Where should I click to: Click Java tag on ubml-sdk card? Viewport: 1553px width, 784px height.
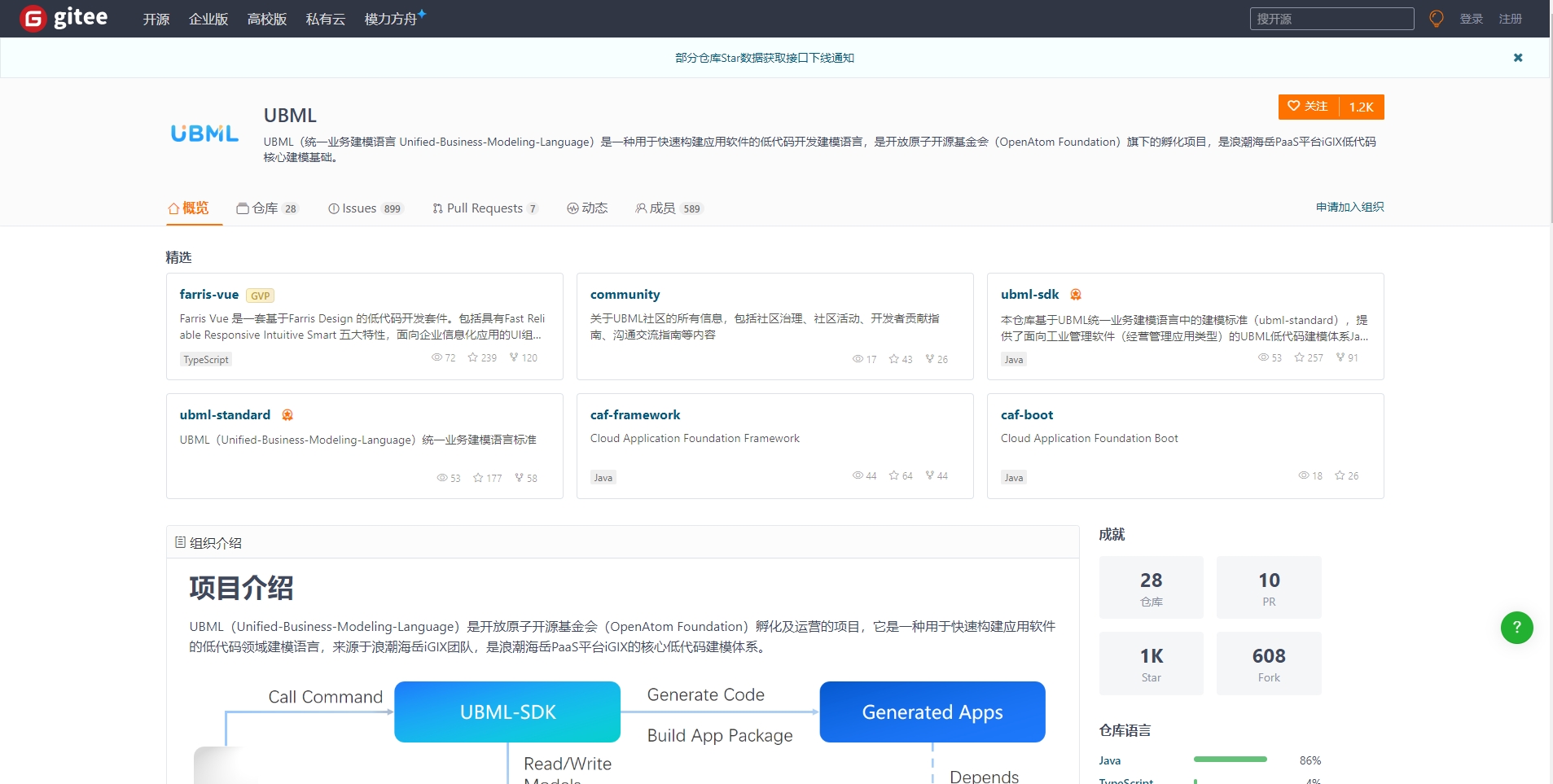[x=1014, y=360]
